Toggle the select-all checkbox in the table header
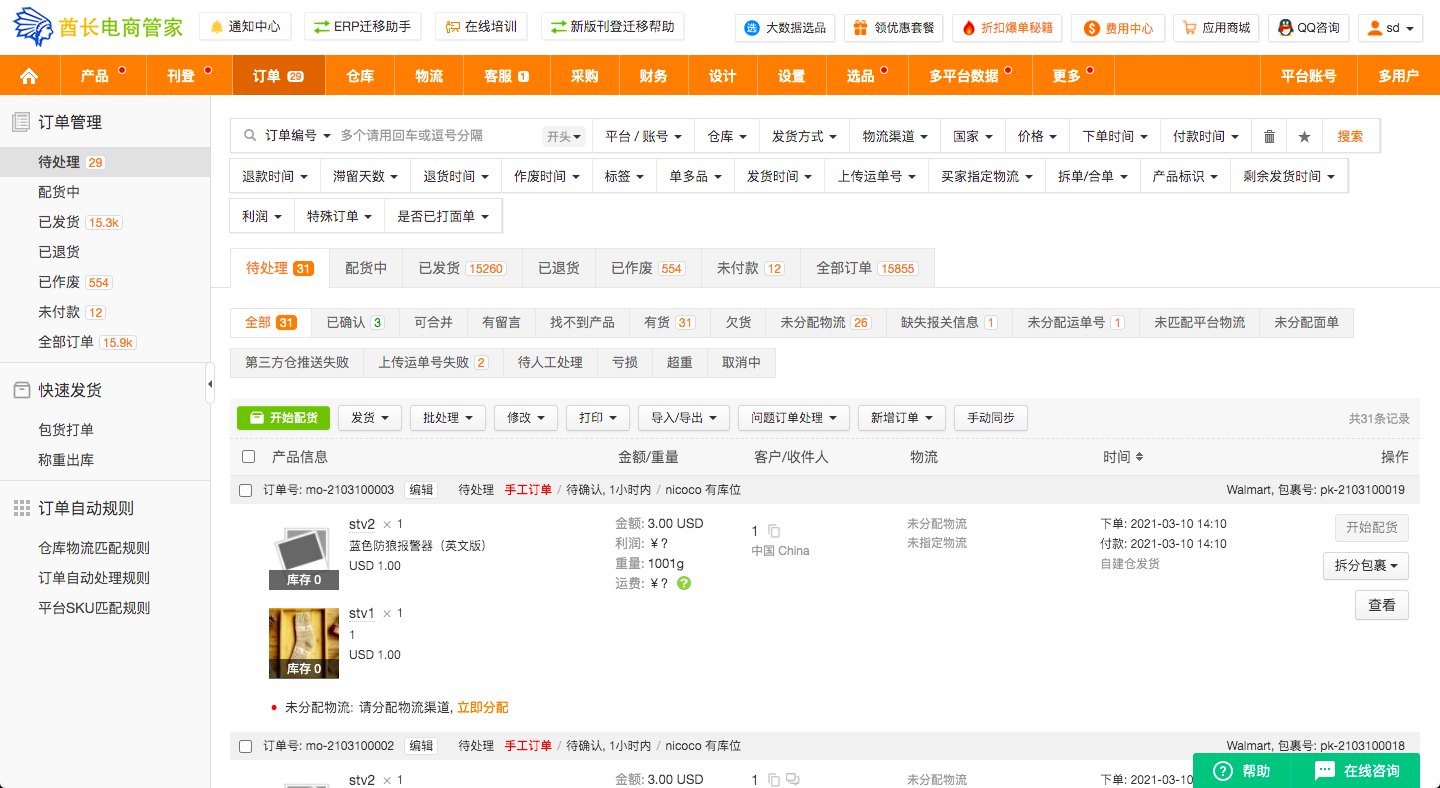Viewport: 1440px width, 788px height. (249, 457)
